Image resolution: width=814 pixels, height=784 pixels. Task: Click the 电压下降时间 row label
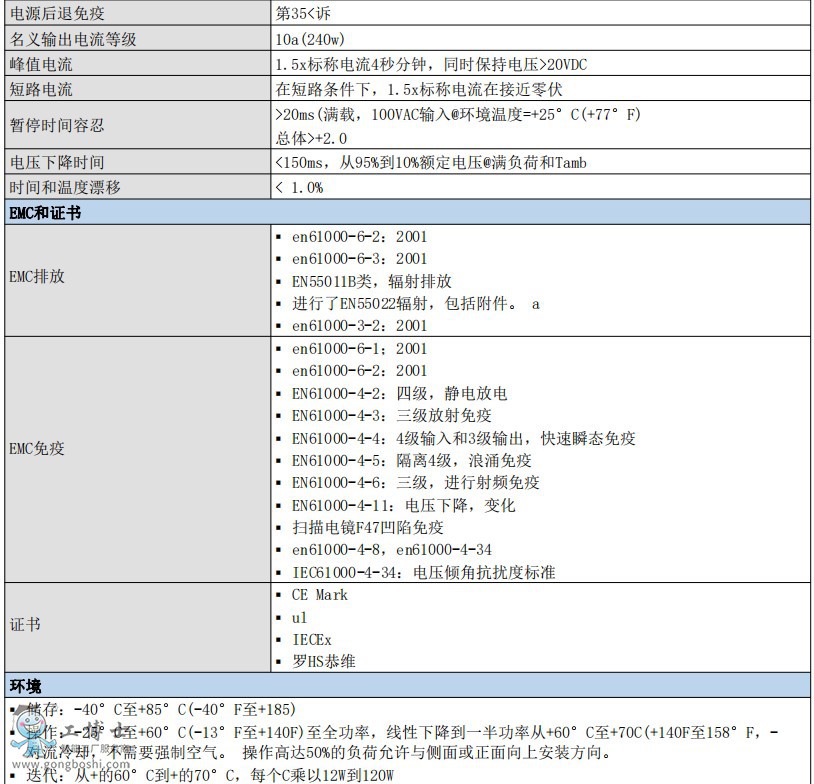pyautogui.click(x=57, y=162)
